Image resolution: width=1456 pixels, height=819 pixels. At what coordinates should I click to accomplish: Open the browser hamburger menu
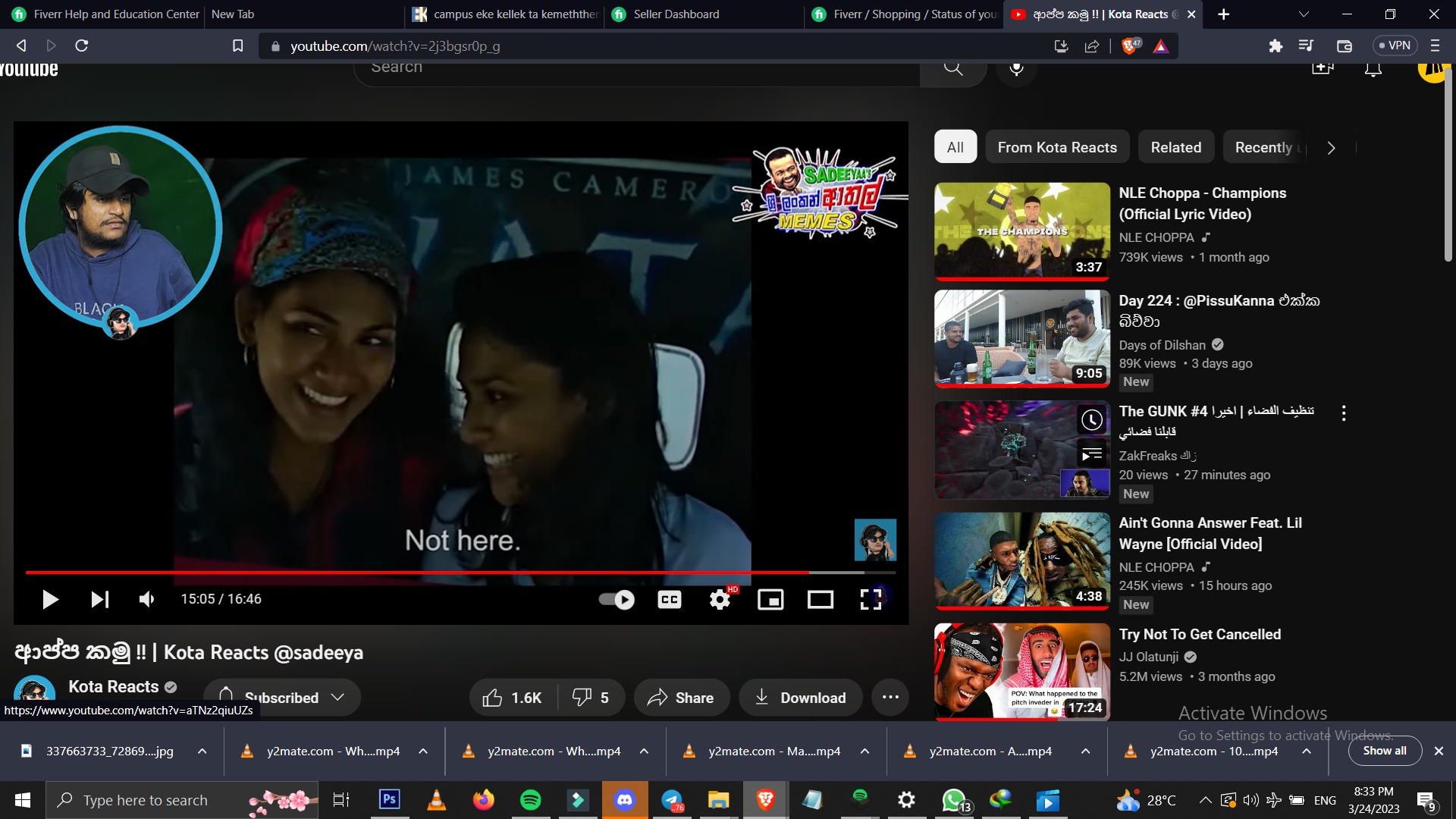pos(1435,45)
